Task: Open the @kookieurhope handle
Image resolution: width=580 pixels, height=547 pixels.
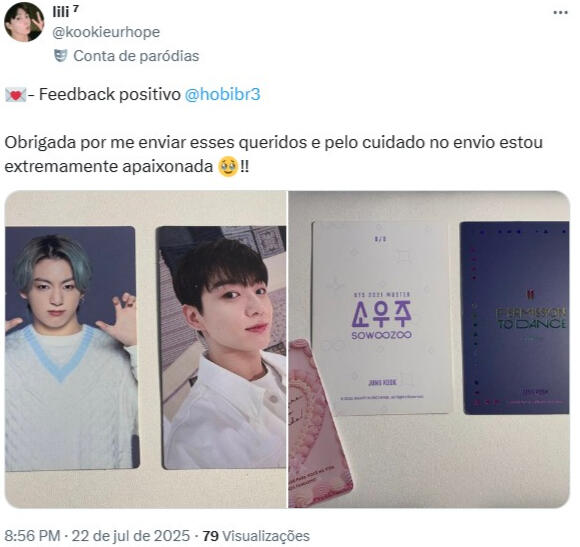Action: [106, 32]
